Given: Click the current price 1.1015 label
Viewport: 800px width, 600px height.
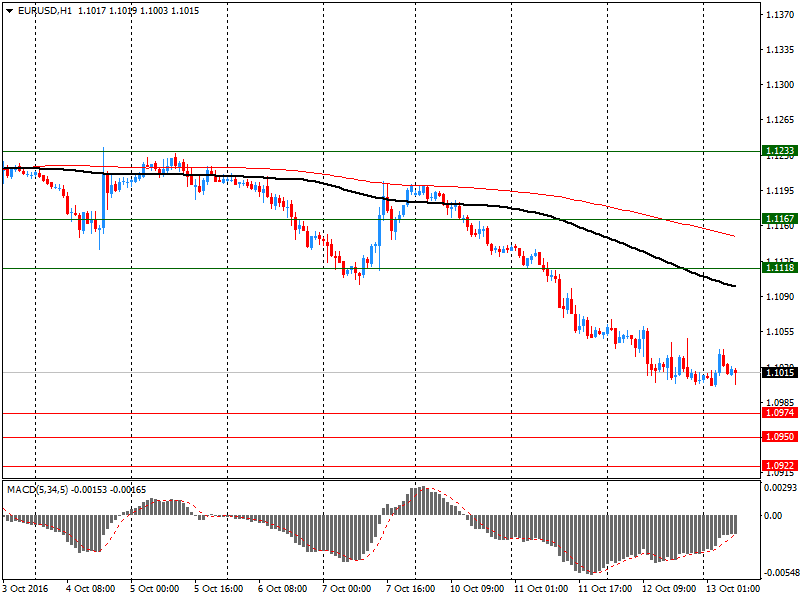Looking at the screenshot, I should [780, 372].
